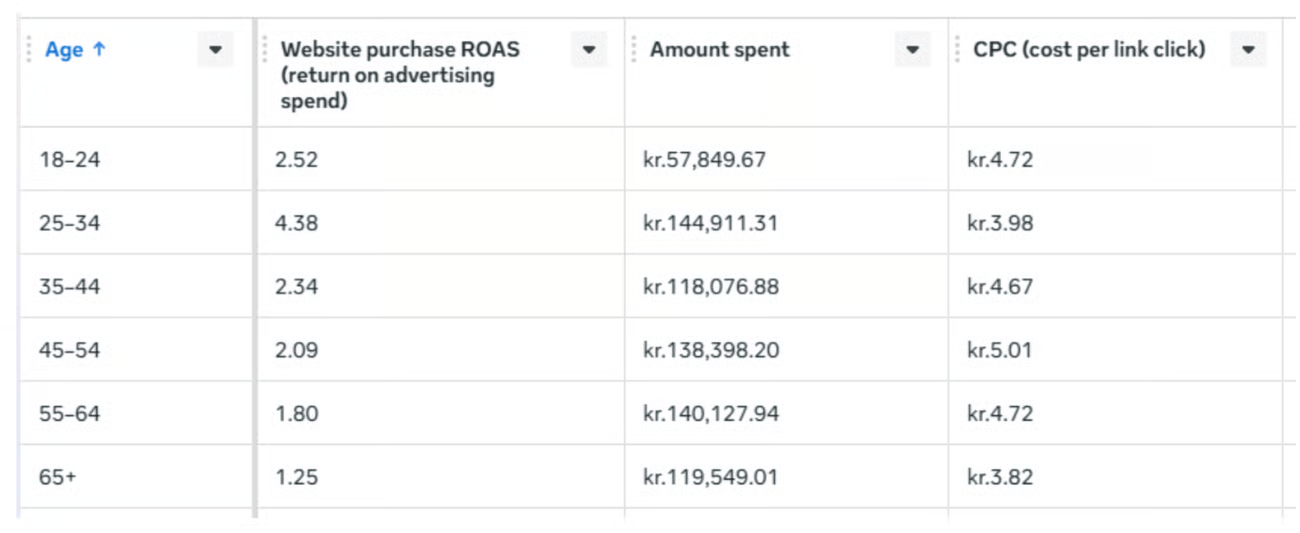Open the Age column dropdown arrow
The width and height of the screenshot is (1300, 533).
(215, 50)
